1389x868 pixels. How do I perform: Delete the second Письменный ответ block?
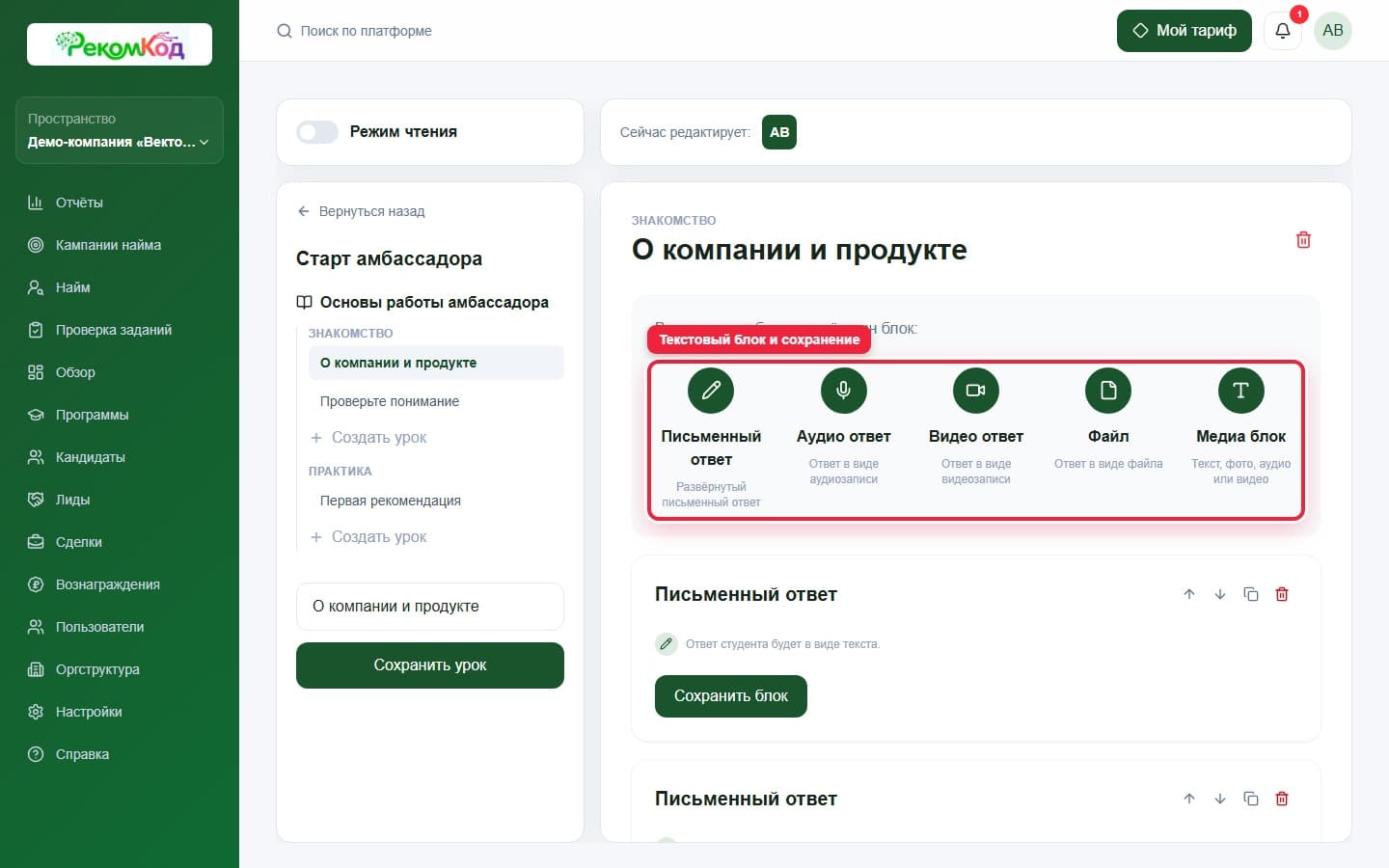pos(1282,799)
